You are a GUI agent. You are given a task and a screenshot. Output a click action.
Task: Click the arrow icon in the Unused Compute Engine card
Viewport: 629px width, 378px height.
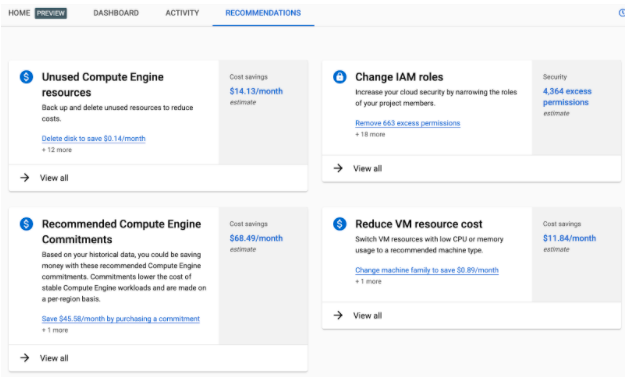[x=25, y=177]
